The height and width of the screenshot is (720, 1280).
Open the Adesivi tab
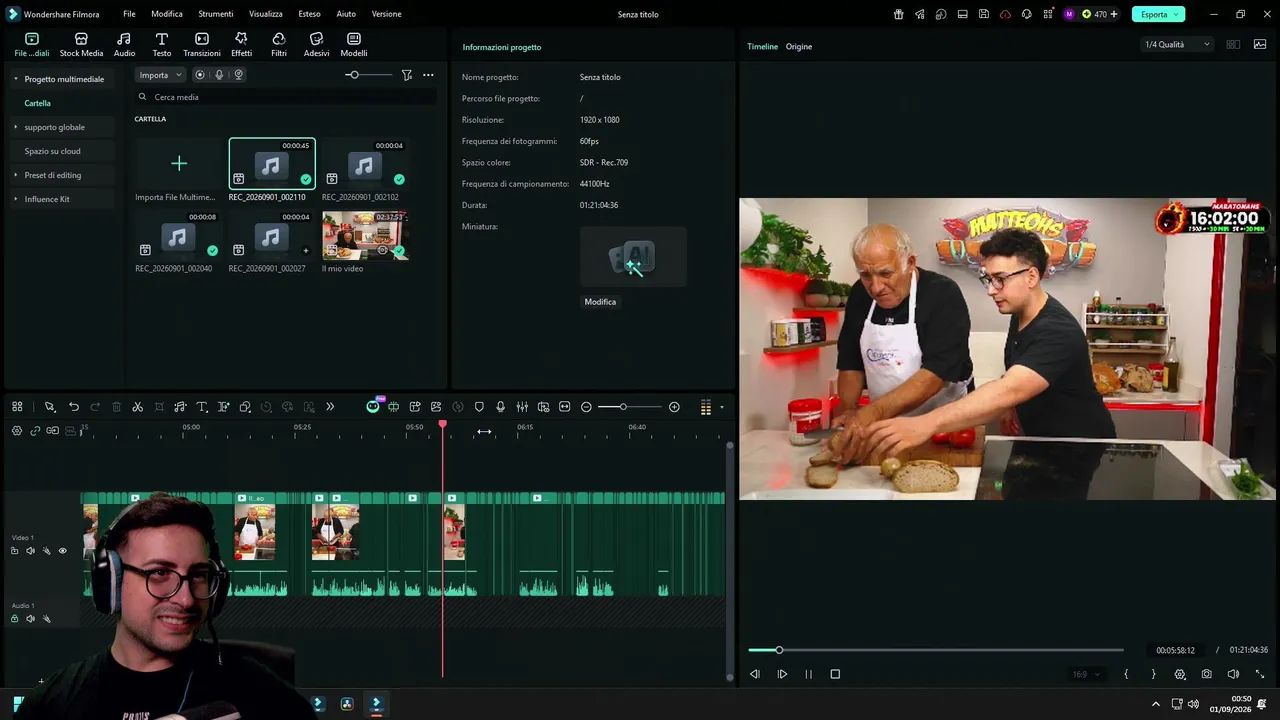(316, 44)
